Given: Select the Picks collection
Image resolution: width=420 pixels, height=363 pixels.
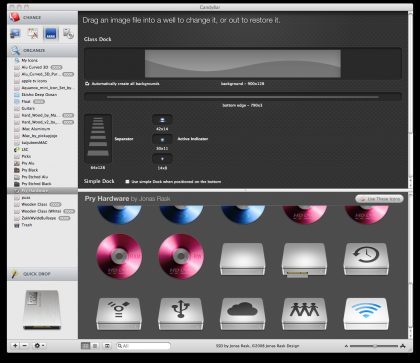Looking at the screenshot, I should click(42, 156).
